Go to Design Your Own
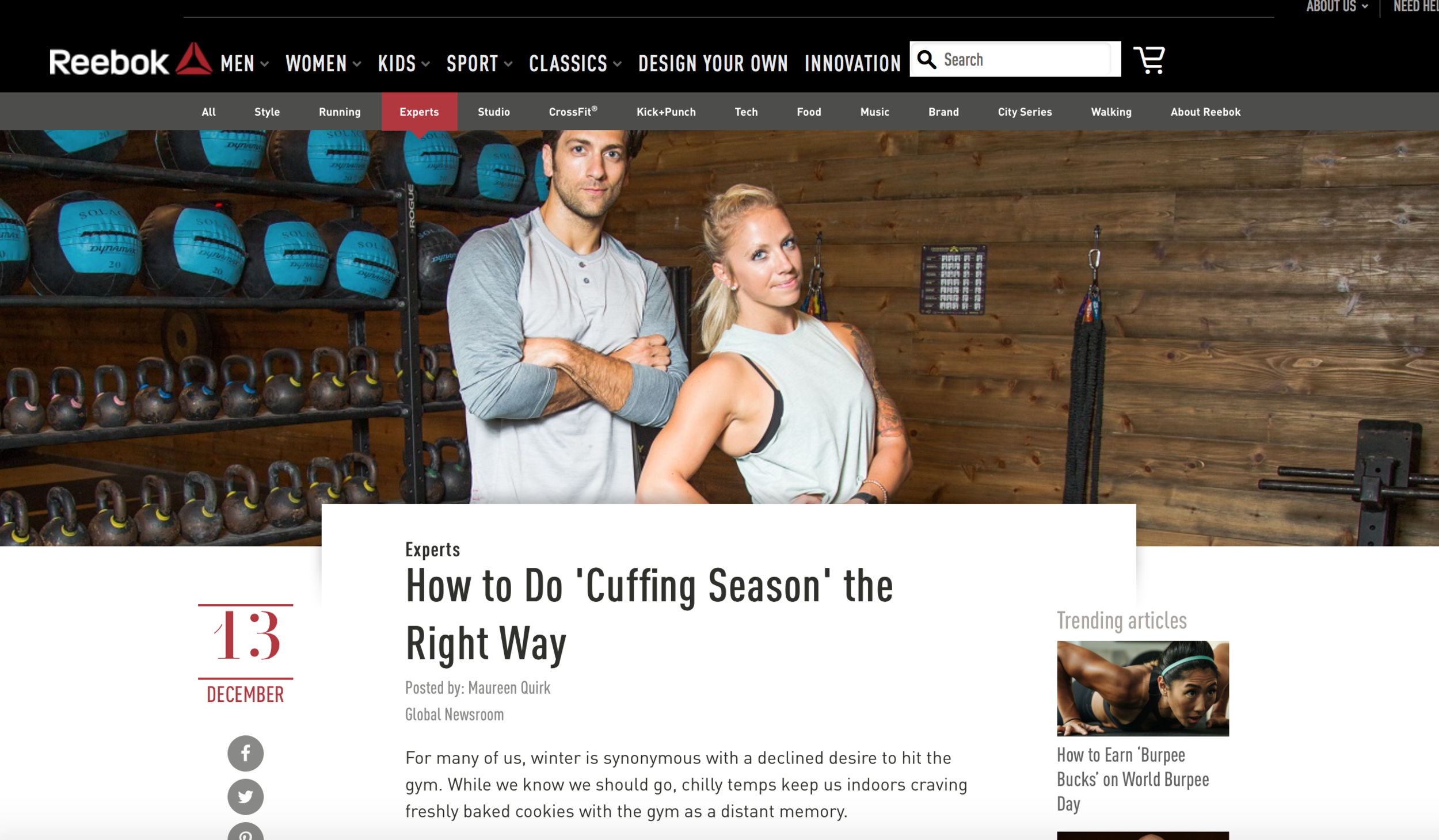 (713, 63)
